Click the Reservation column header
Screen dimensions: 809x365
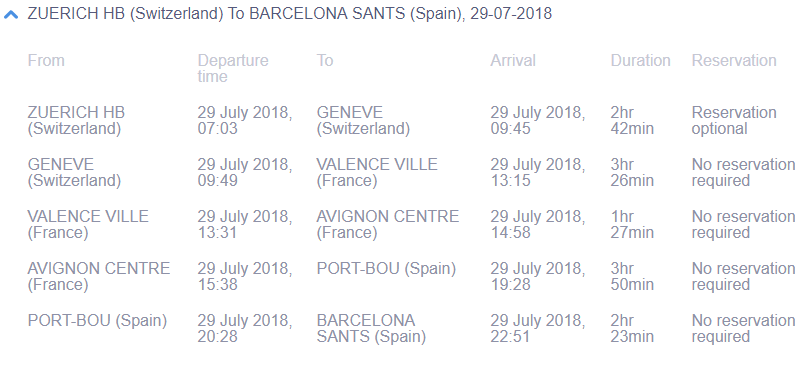(x=734, y=60)
